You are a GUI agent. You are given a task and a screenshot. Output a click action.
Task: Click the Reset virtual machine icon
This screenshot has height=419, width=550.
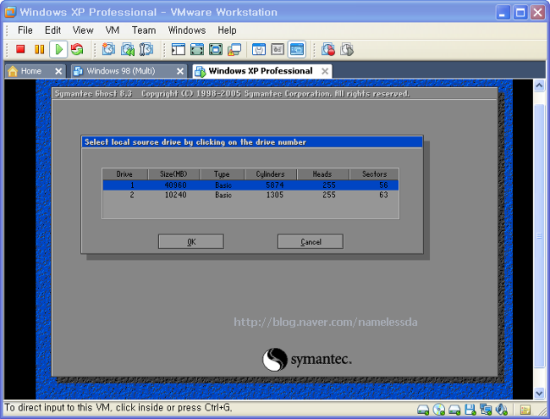(x=77, y=49)
